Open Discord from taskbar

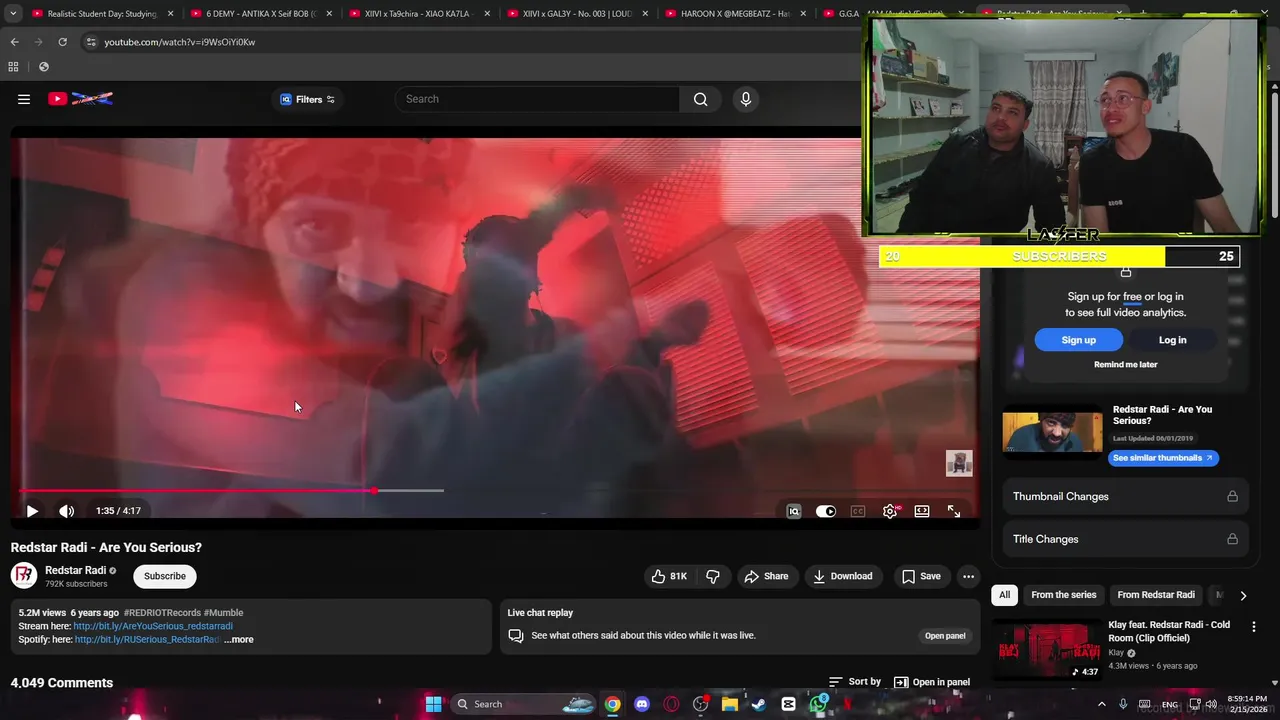pyautogui.click(x=642, y=704)
